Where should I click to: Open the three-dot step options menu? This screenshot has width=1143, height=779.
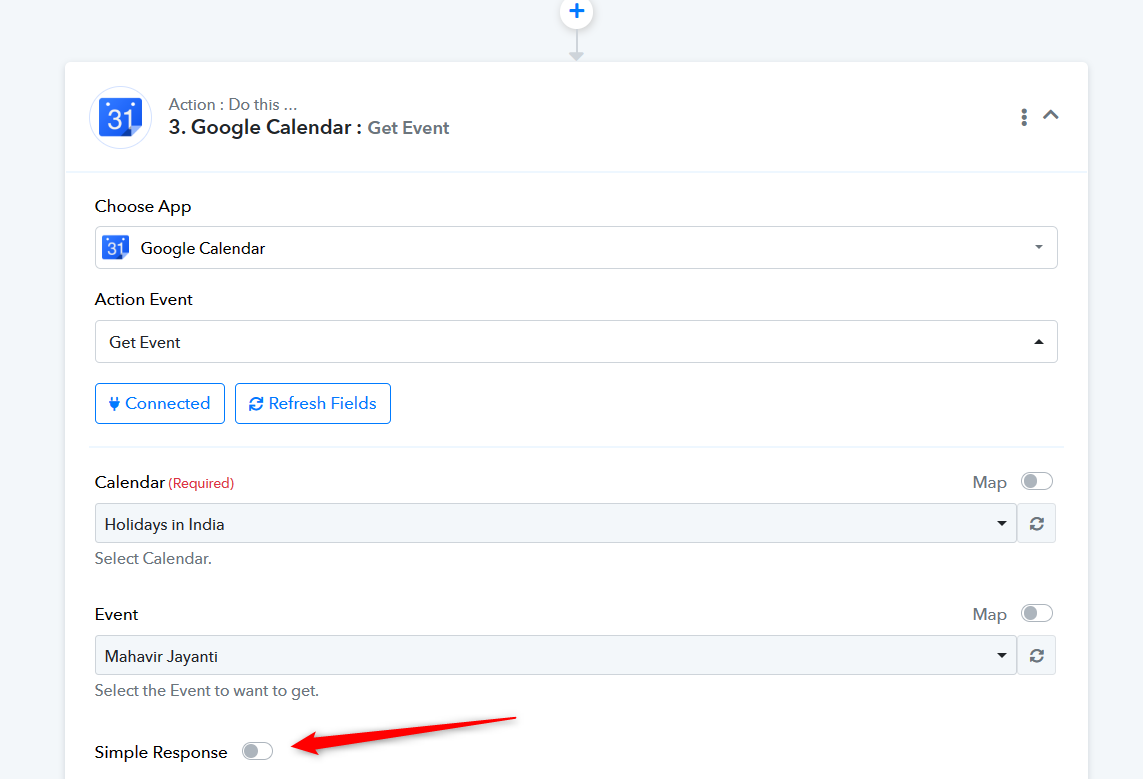click(x=1024, y=117)
